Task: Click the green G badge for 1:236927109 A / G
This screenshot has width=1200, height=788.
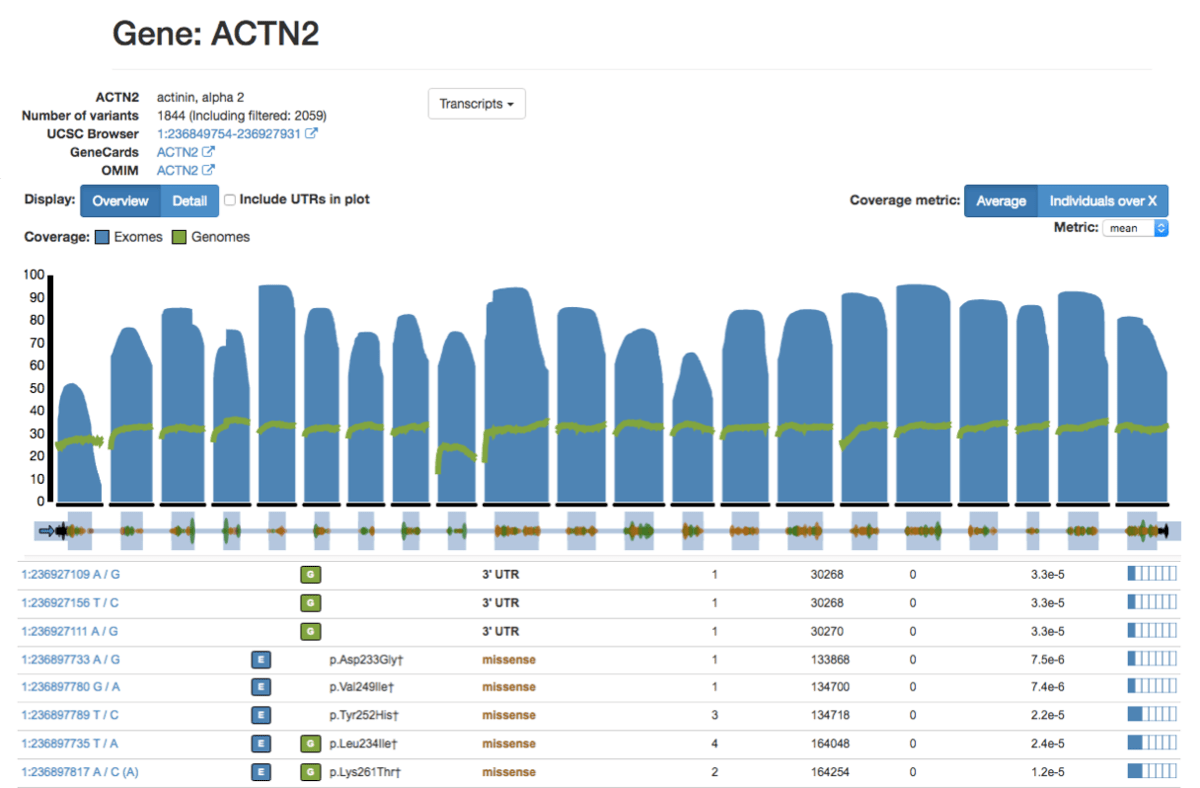Action: (310, 575)
